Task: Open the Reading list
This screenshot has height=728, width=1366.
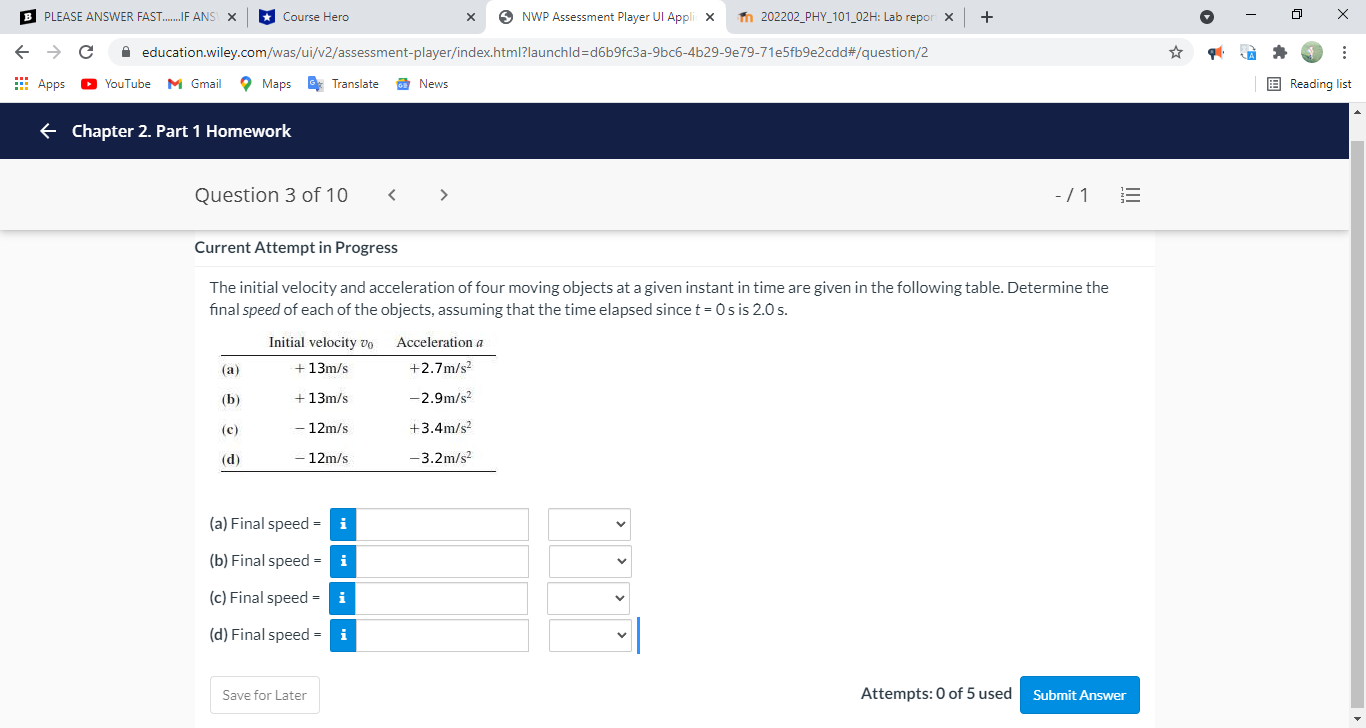Action: 1309,84
